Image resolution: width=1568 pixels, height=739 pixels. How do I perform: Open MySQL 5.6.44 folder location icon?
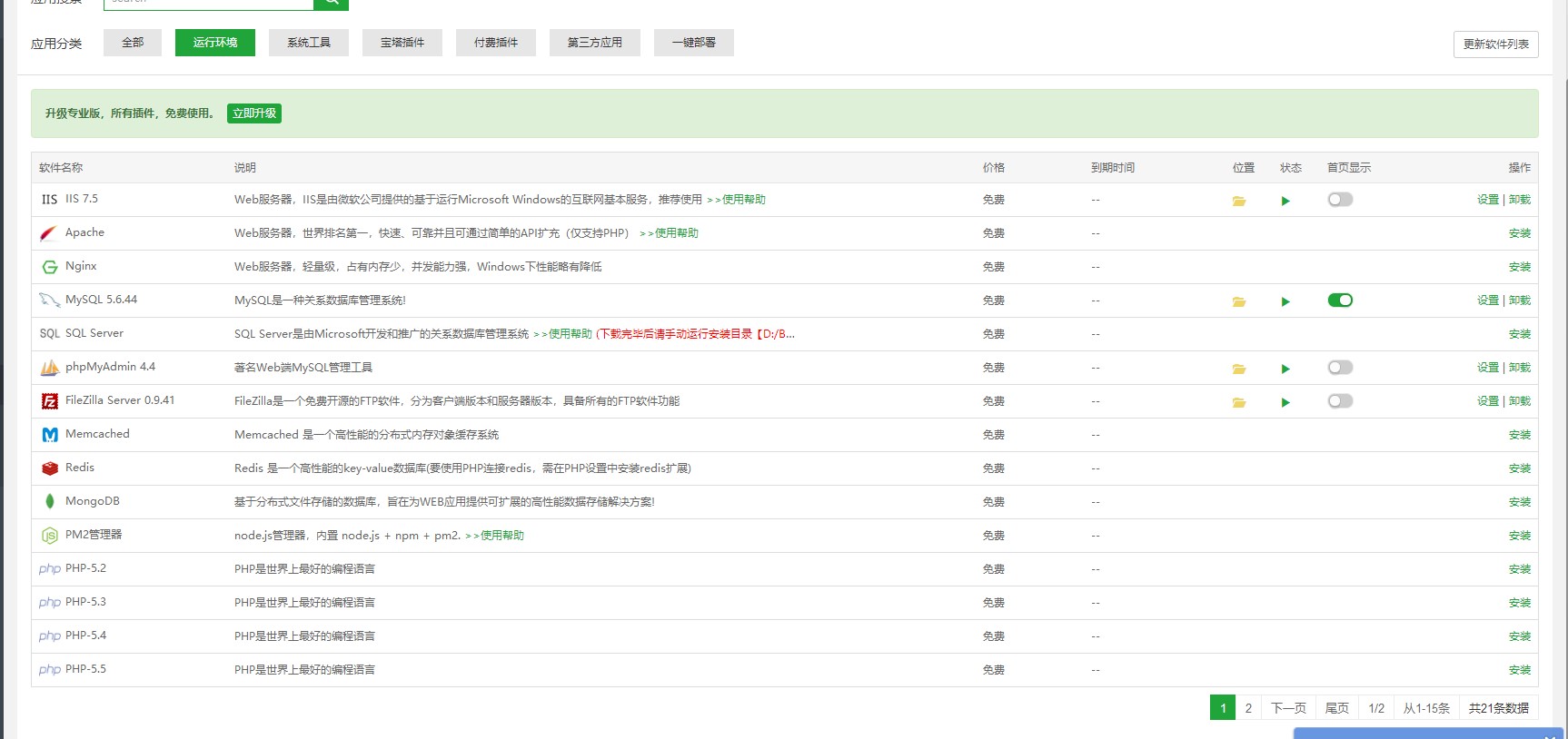coord(1238,301)
